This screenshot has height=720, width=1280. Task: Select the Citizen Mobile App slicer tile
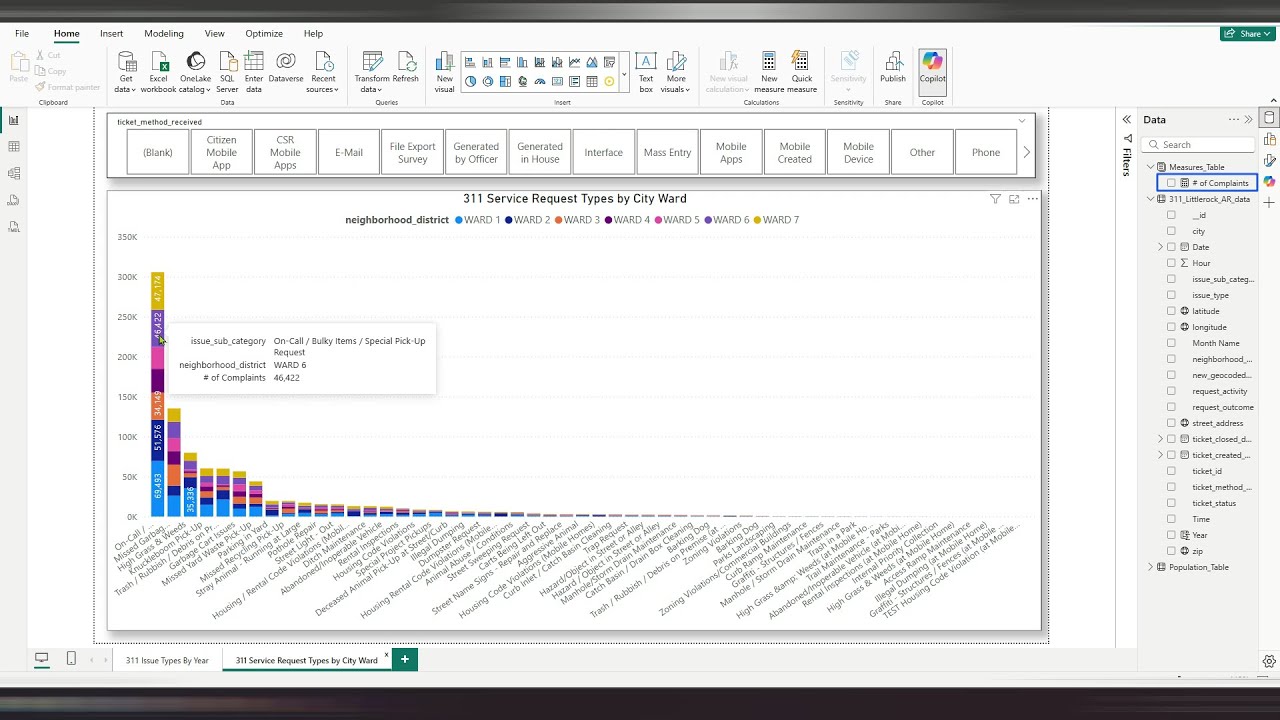[x=221, y=153]
